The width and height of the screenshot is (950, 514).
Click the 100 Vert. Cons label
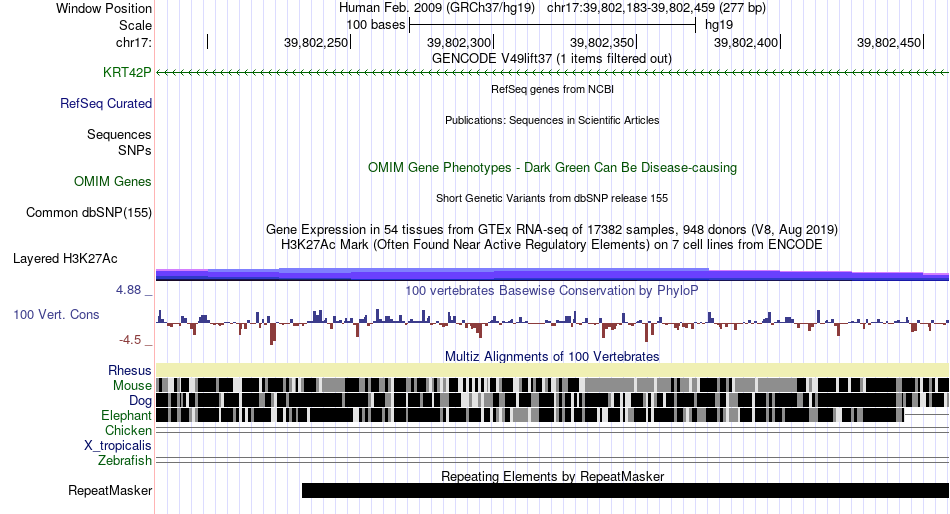coord(56,315)
